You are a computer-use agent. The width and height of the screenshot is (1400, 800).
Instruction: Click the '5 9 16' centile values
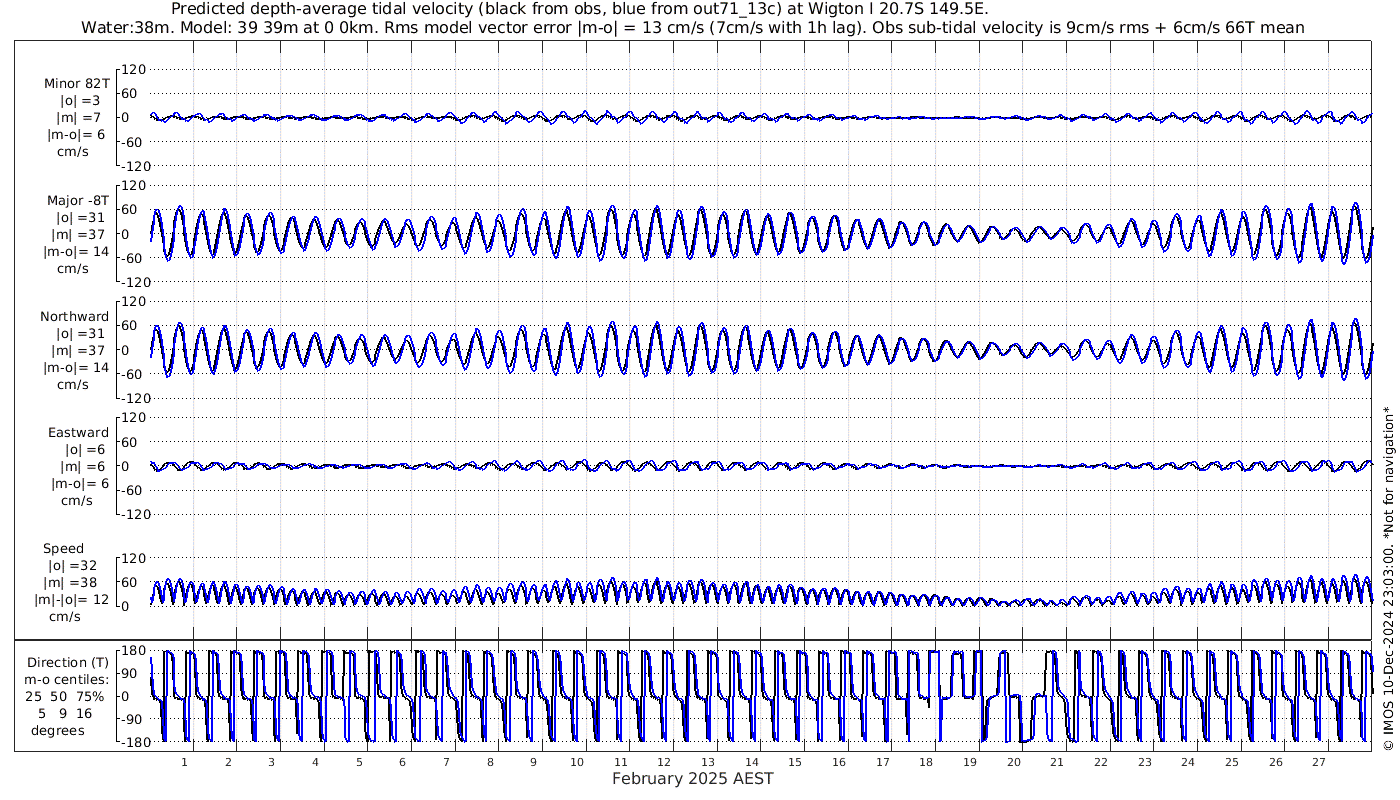(x=66, y=713)
